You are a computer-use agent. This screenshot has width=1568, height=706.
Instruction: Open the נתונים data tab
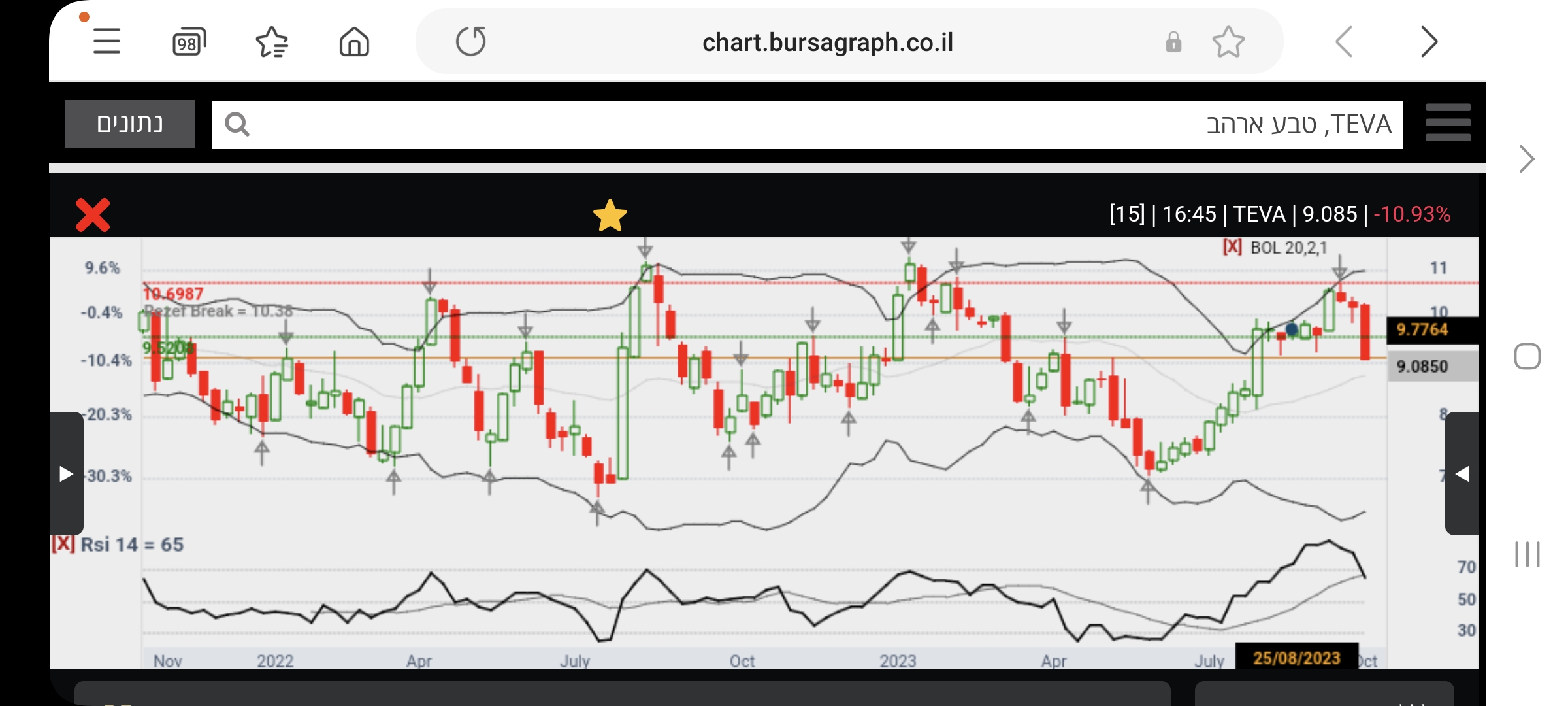(x=130, y=124)
